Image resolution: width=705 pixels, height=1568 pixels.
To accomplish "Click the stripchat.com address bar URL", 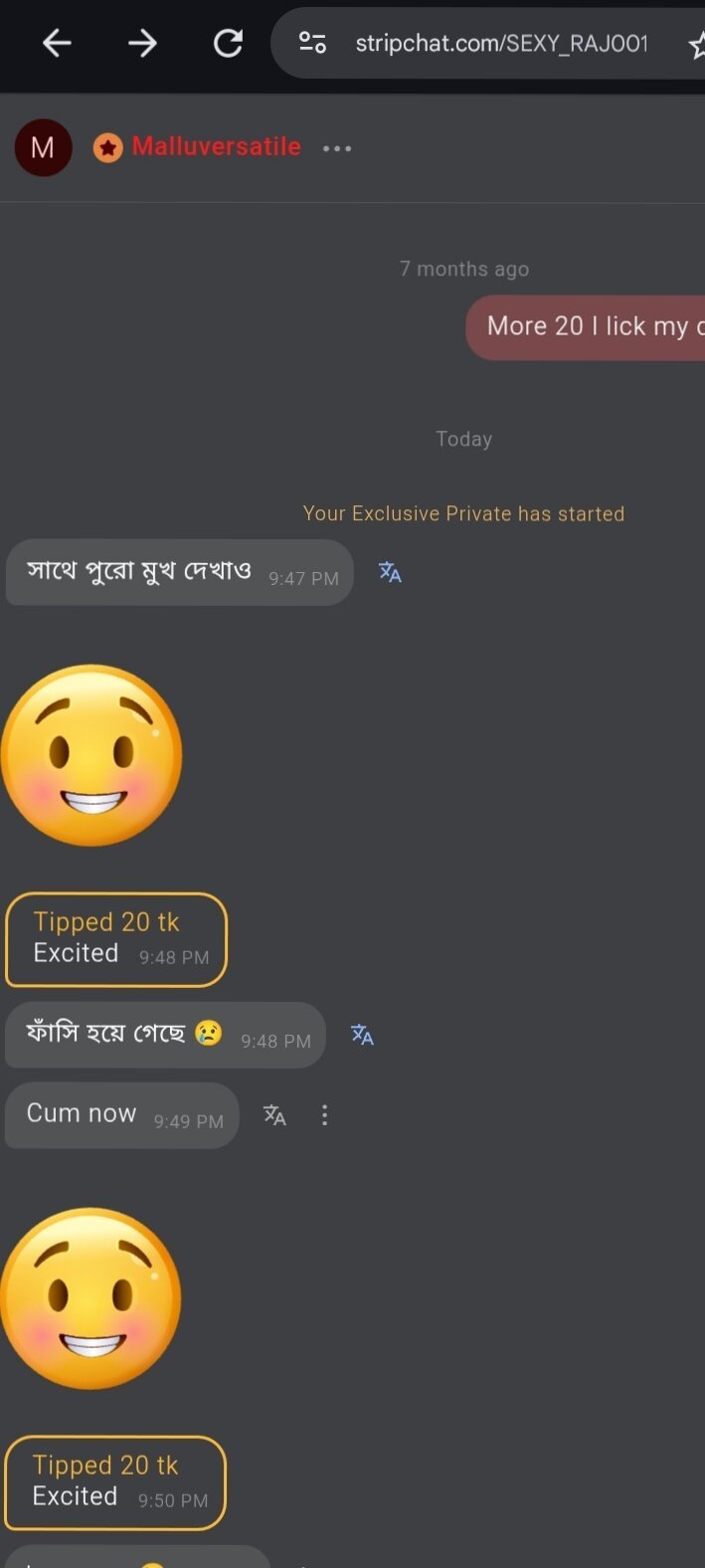I will coord(501,44).
